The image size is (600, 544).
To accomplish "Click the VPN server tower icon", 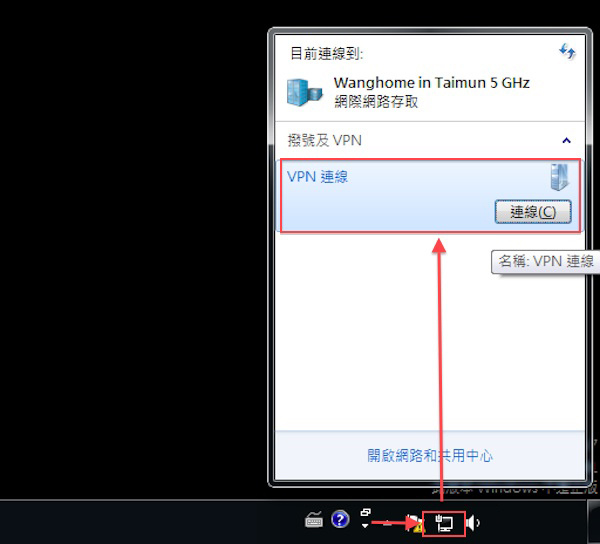I will pos(559,177).
